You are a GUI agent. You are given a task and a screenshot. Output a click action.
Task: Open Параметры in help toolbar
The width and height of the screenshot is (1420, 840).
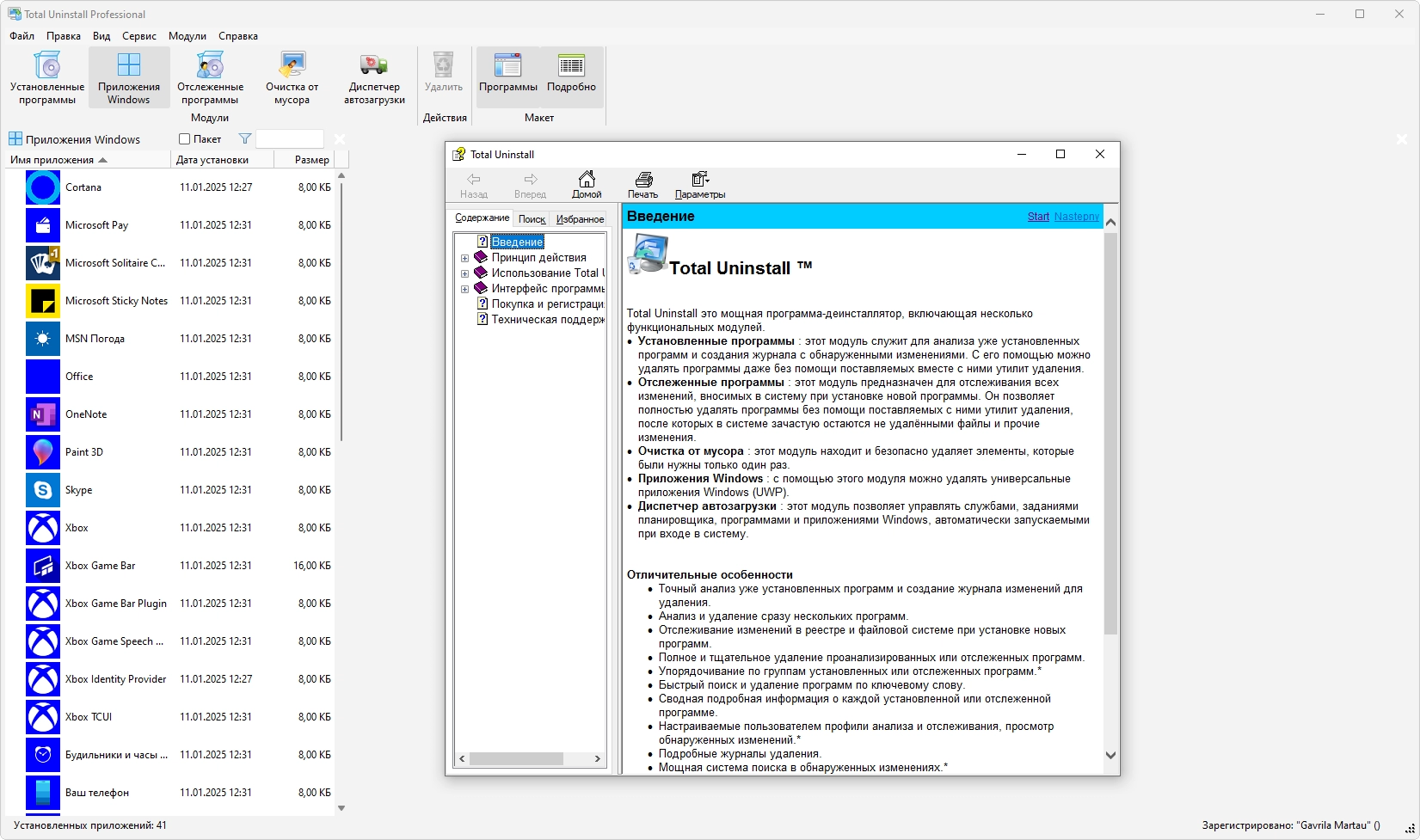point(700,185)
